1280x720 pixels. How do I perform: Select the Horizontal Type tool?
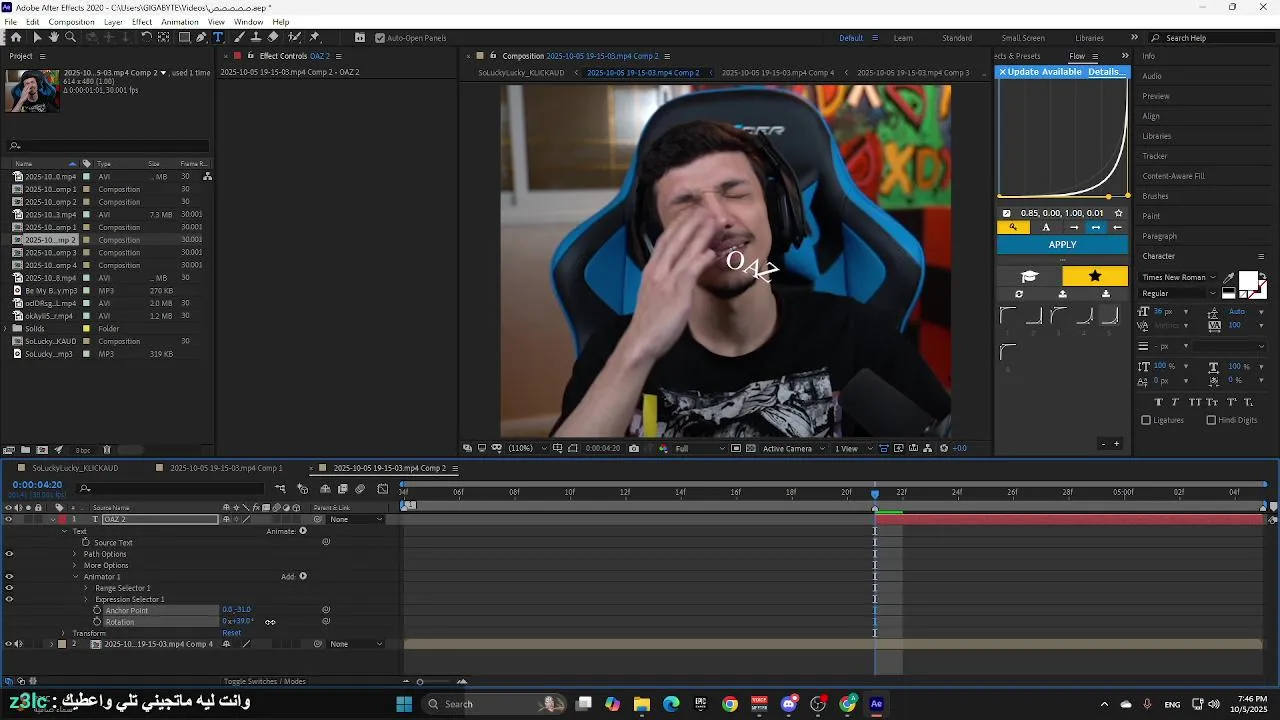click(218, 37)
